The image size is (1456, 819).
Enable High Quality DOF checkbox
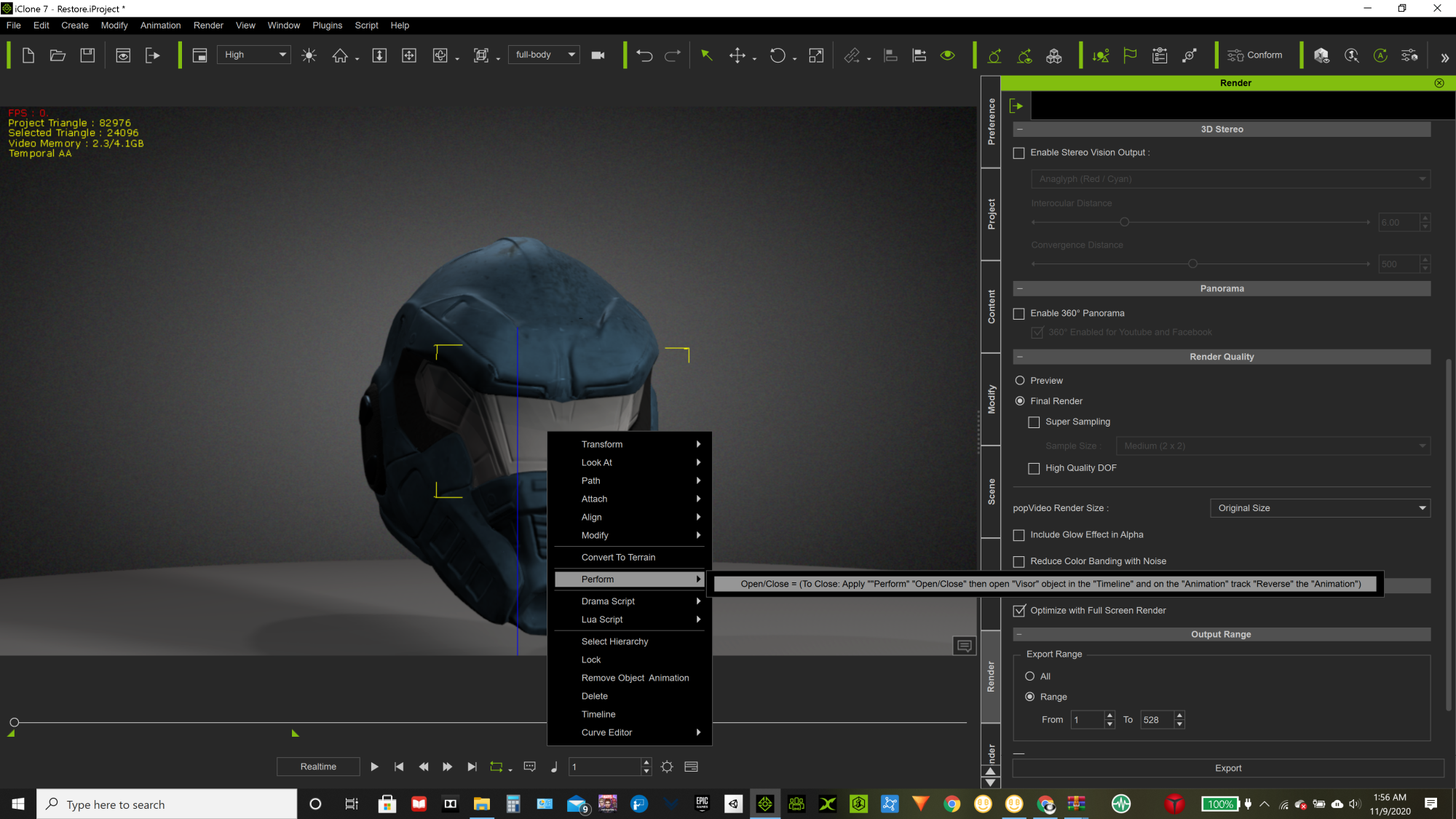[1034, 468]
